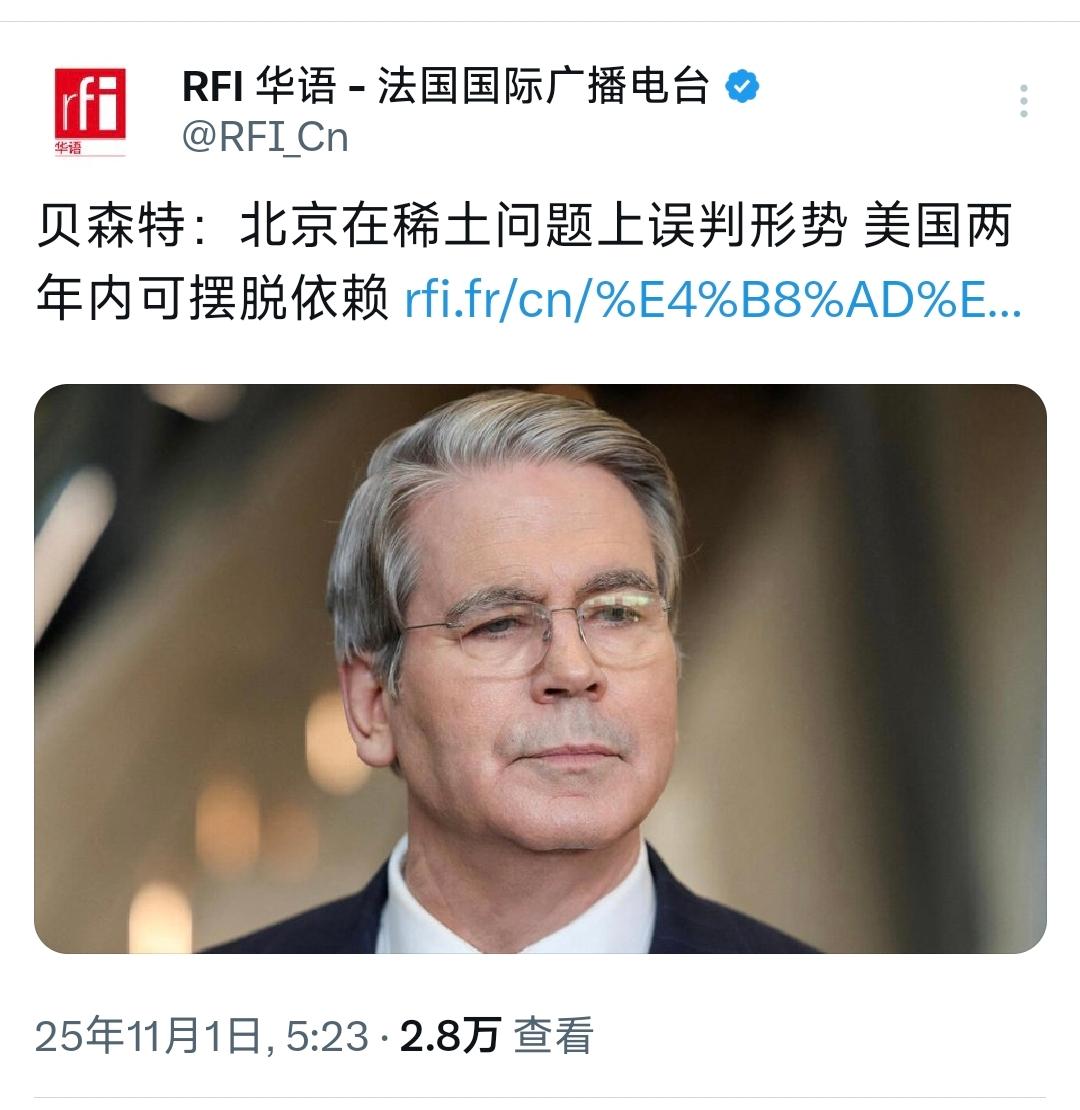Open the three-dot more options menu
Viewport: 1080px width, 1110px height.
click(1023, 101)
